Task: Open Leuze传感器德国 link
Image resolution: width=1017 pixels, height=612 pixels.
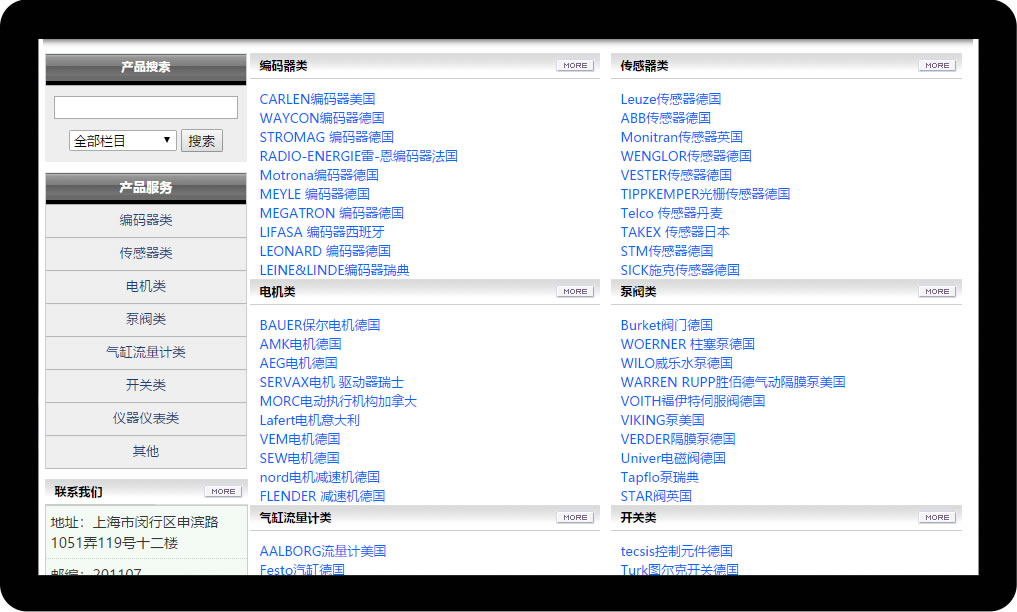Action: [x=671, y=99]
